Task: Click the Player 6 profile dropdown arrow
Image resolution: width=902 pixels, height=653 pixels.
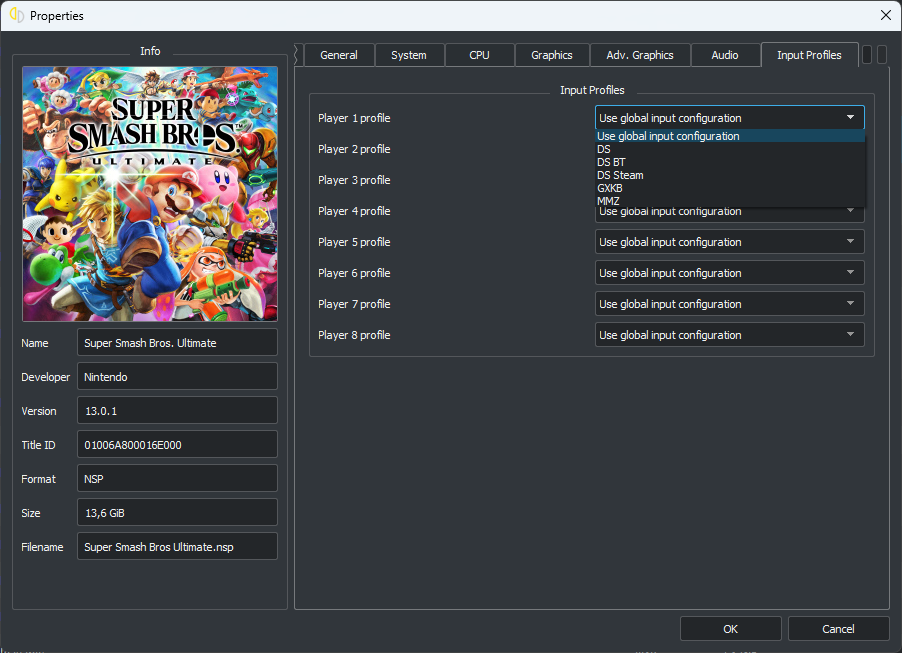Action: pos(850,273)
